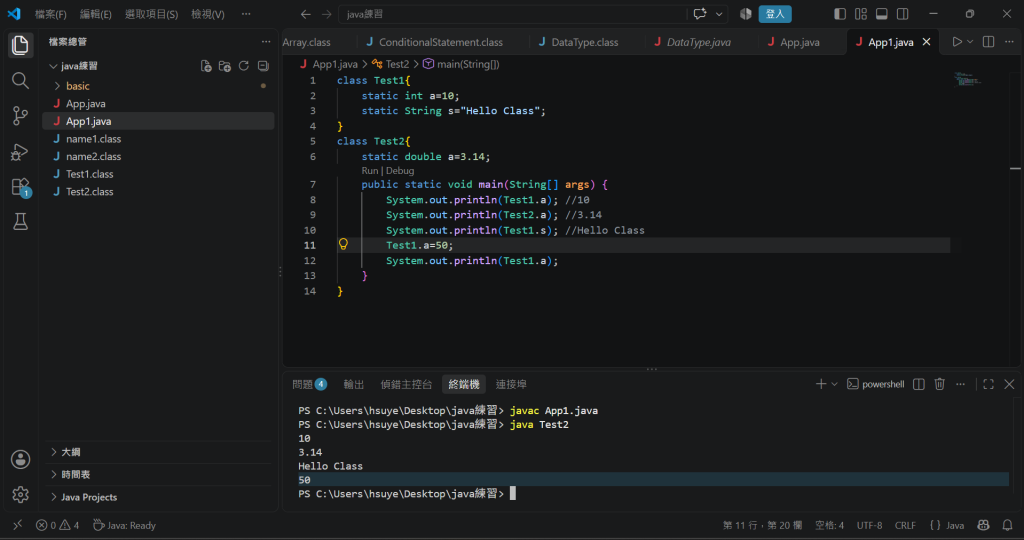Click the Run code lens above main
Screen dimensions: 1024x540
[x=370, y=170]
